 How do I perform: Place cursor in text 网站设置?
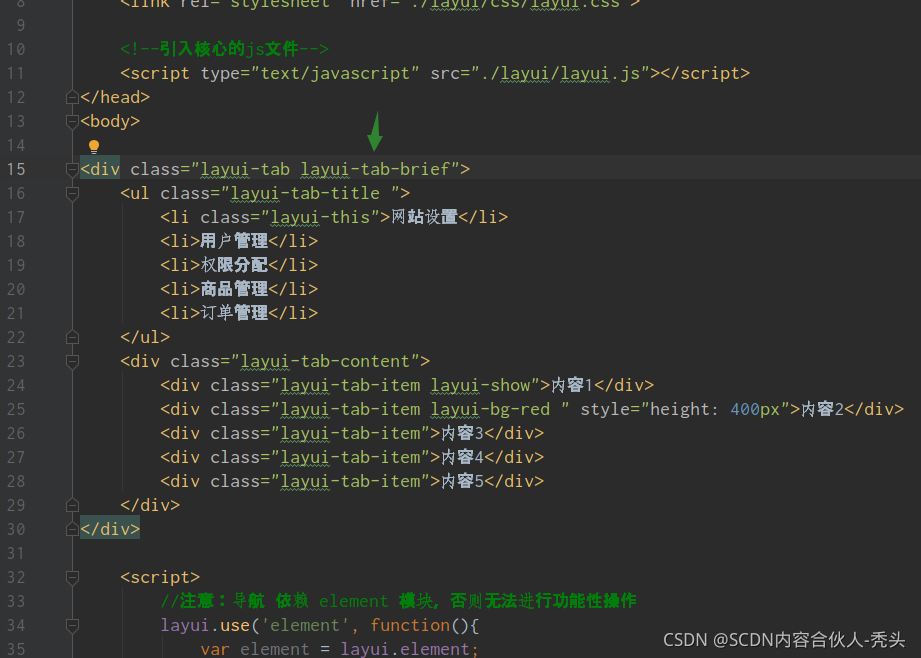coord(424,217)
